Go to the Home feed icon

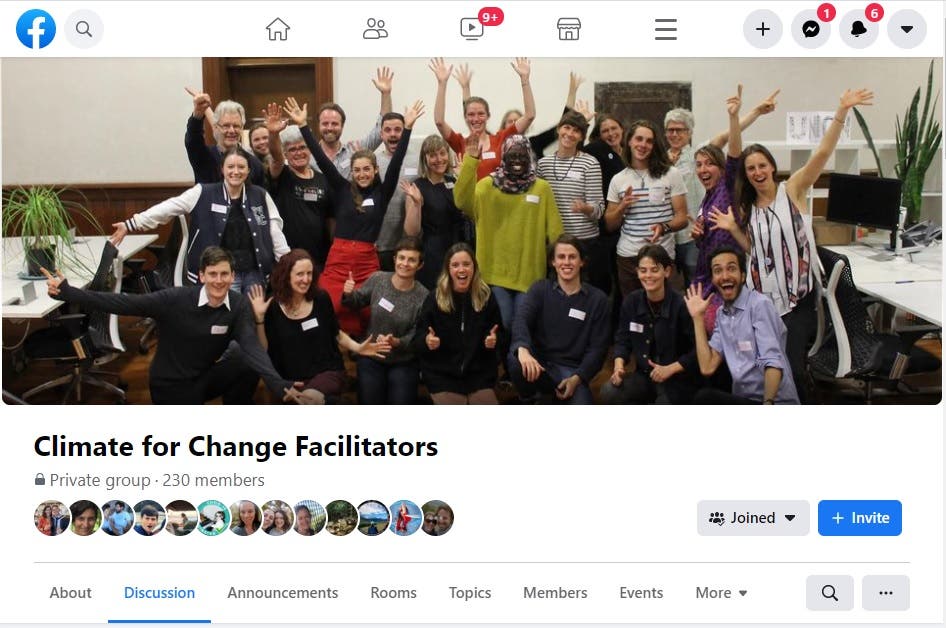278,29
